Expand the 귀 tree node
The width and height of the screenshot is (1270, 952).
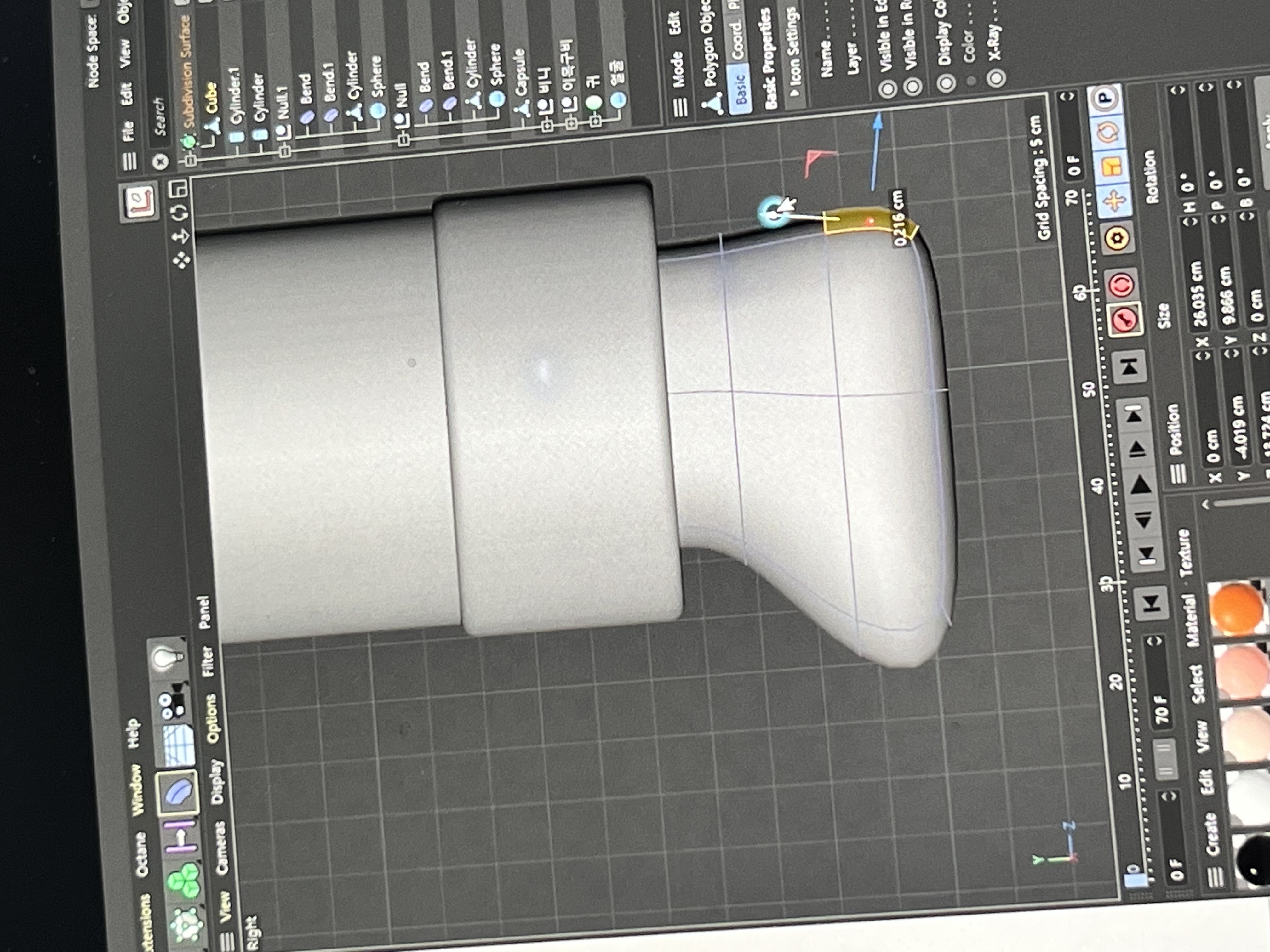tap(595, 121)
